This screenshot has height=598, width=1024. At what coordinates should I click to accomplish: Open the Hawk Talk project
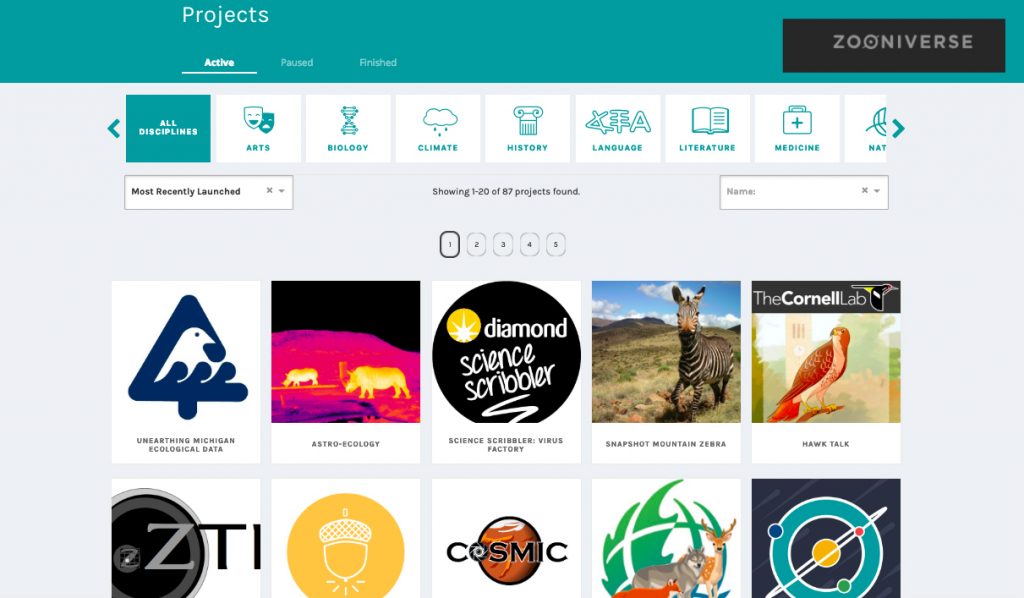tap(826, 370)
